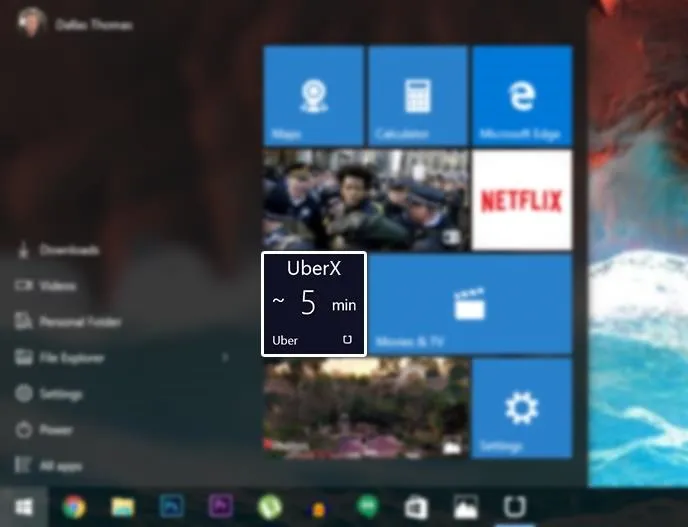Click the Windows Start button

[24, 507]
